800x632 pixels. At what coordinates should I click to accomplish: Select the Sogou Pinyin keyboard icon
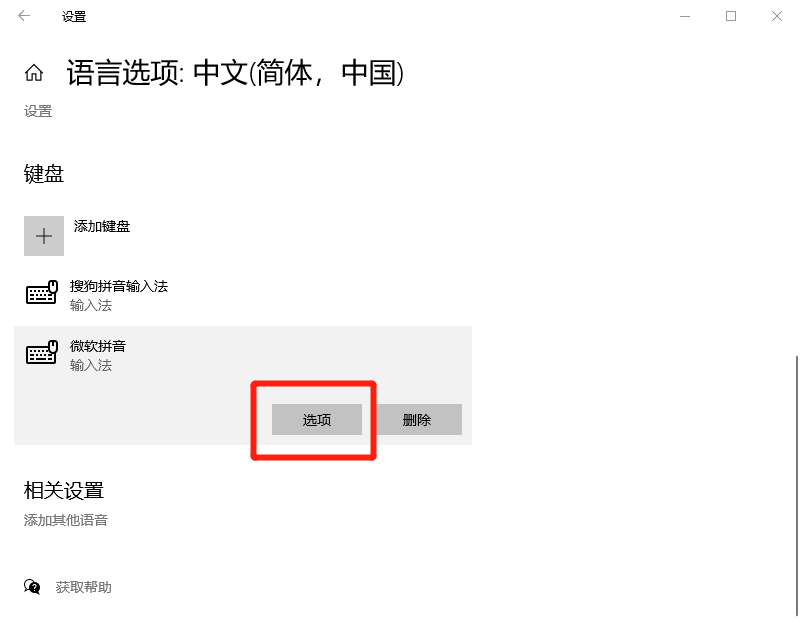point(41,292)
